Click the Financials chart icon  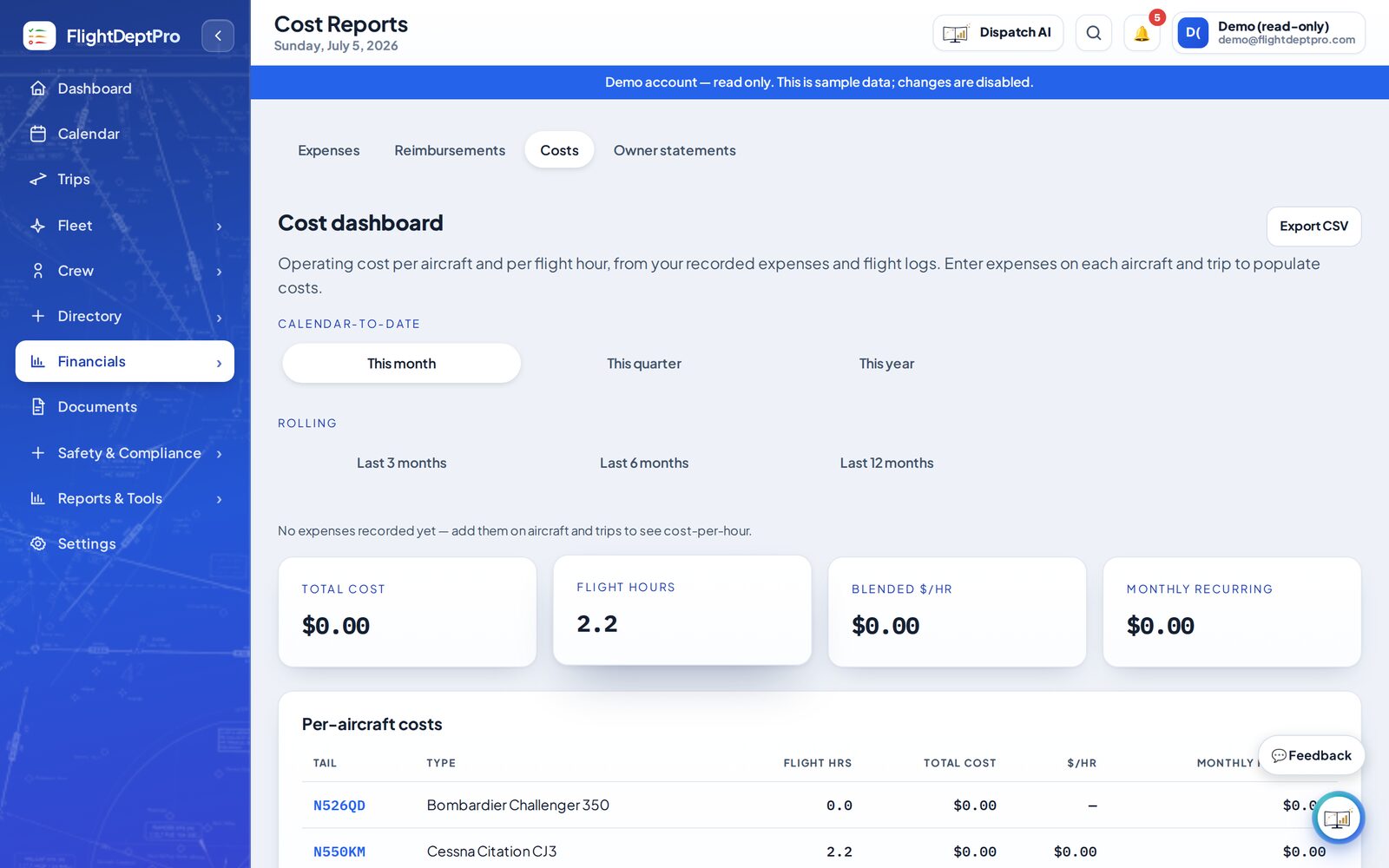pyautogui.click(x=37, y=361)
